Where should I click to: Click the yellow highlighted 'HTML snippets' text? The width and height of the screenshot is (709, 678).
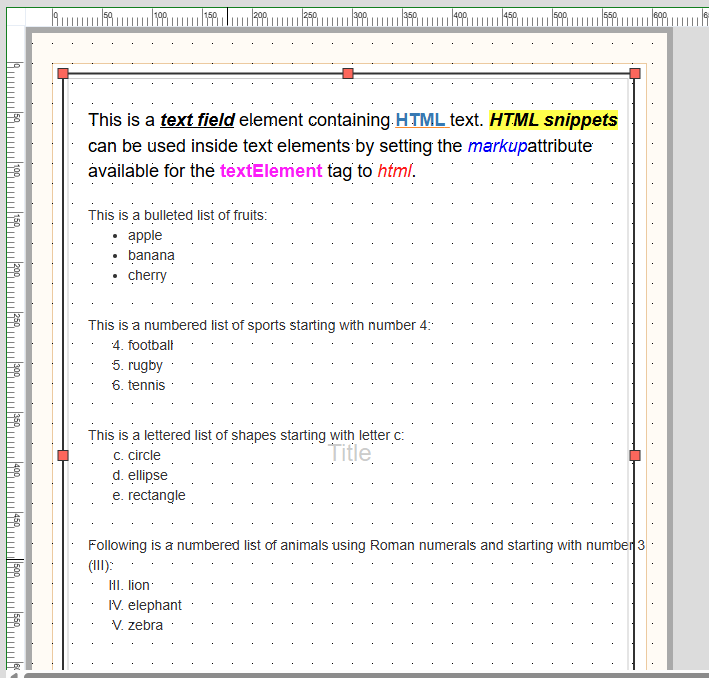553,120
